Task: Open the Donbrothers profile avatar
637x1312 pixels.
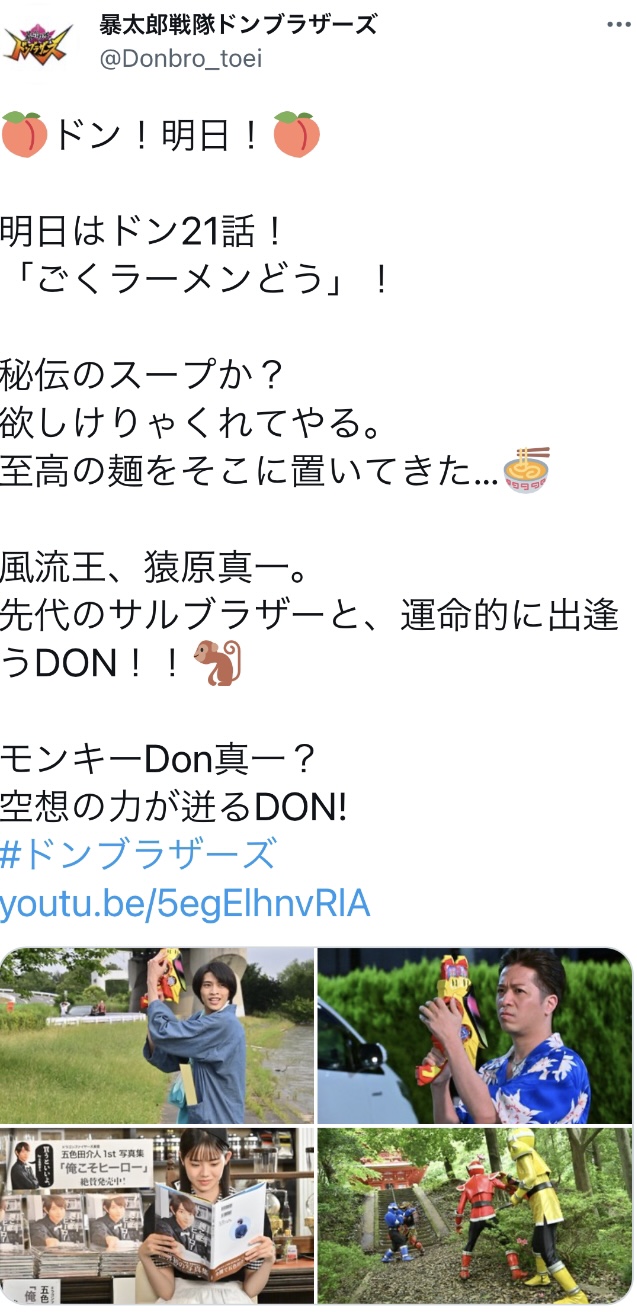Action: click(x=38, y=44)
